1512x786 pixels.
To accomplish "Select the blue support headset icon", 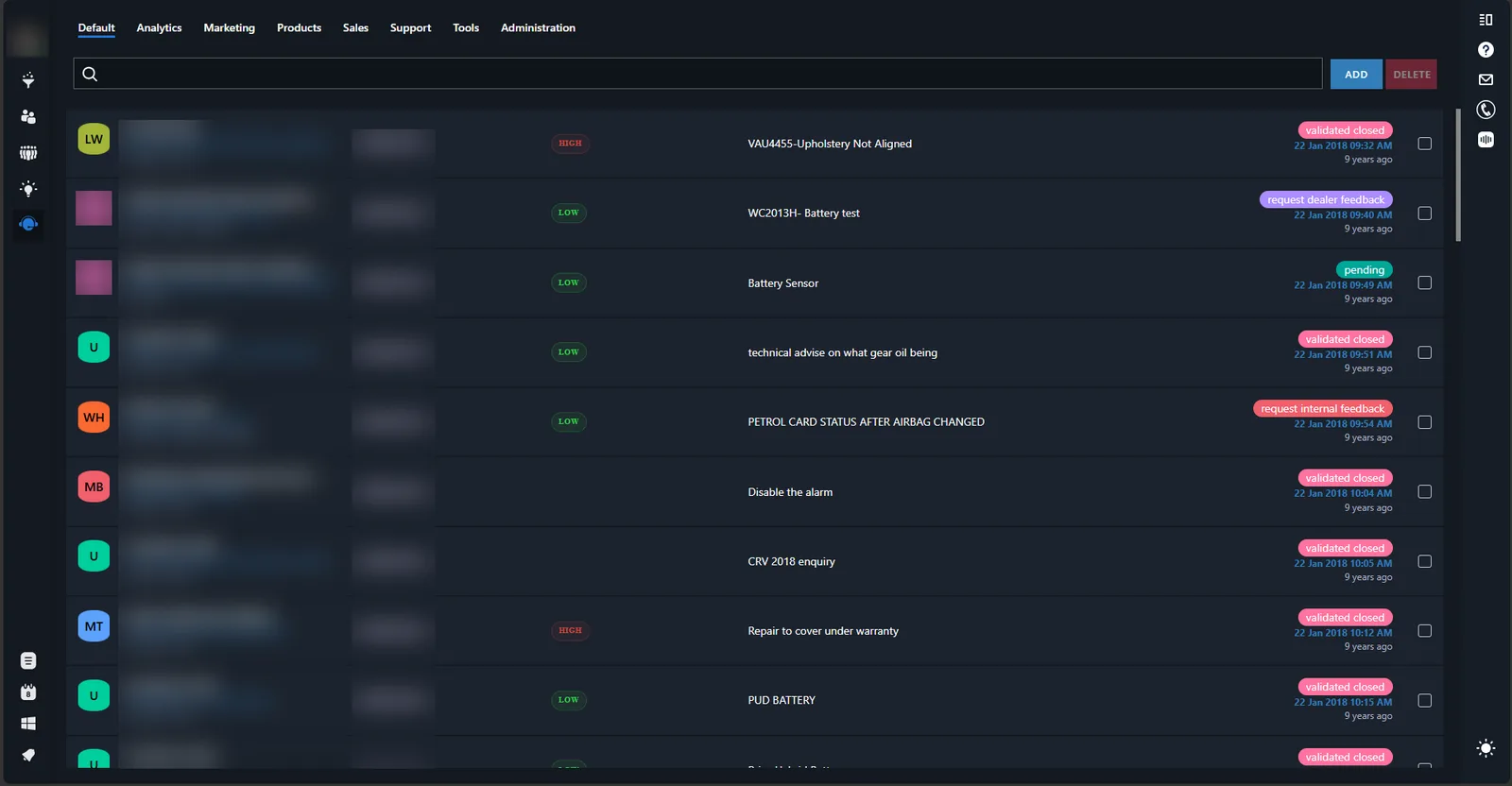I will click(x=28, y=224).
